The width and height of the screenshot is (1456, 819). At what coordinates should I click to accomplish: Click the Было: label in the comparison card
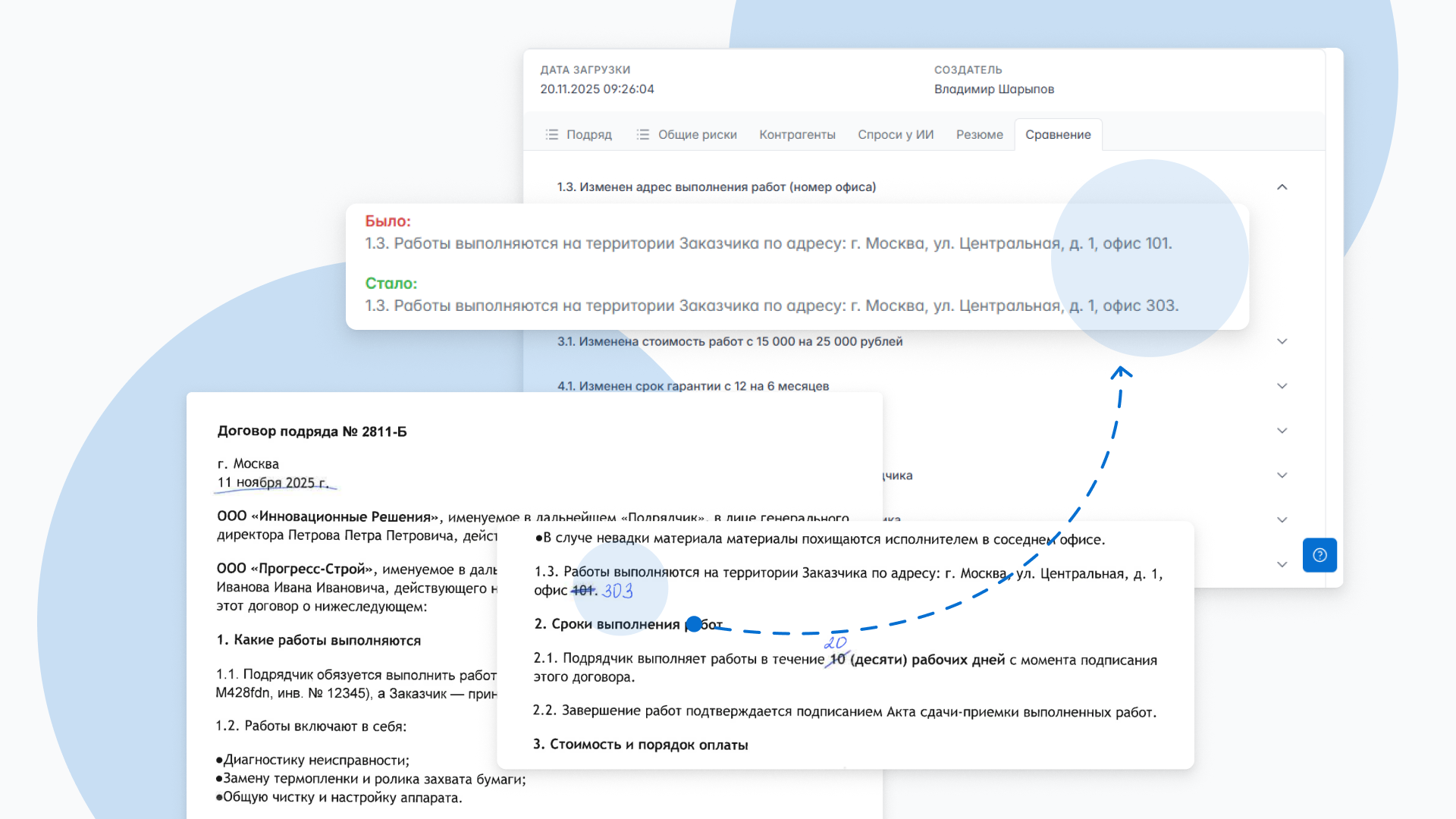(x=388, y=221)
